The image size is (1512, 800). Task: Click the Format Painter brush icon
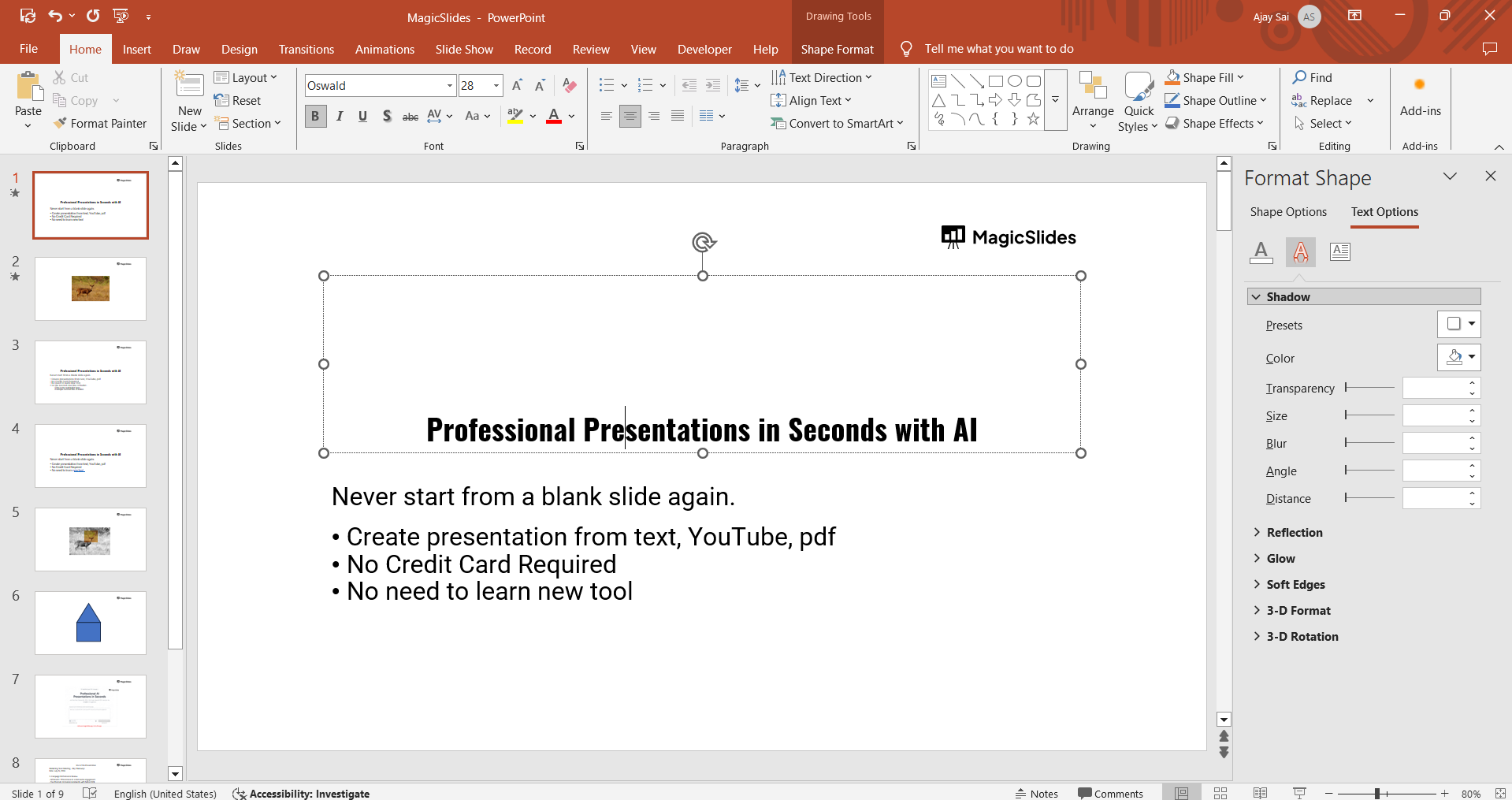(x=60, y=124)
